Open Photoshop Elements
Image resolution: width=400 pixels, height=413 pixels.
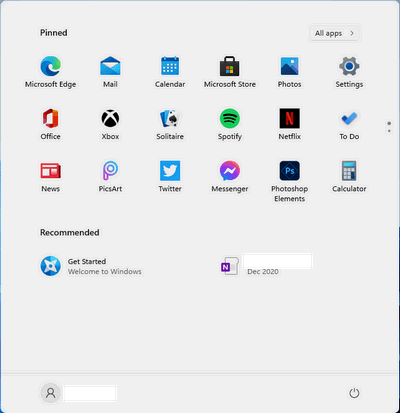289,181
